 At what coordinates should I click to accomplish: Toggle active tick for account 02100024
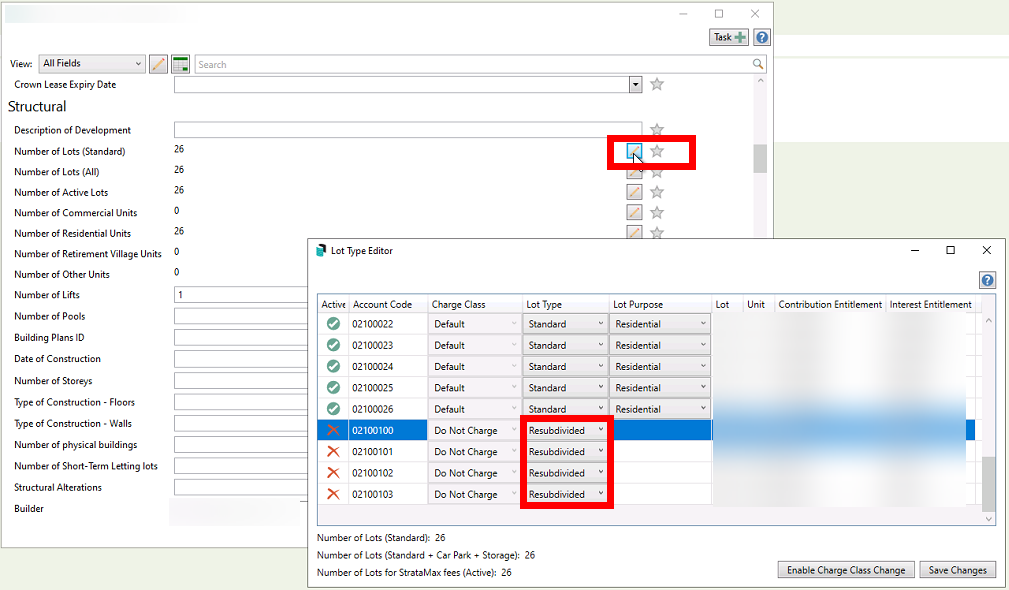(x=333, y=366)
